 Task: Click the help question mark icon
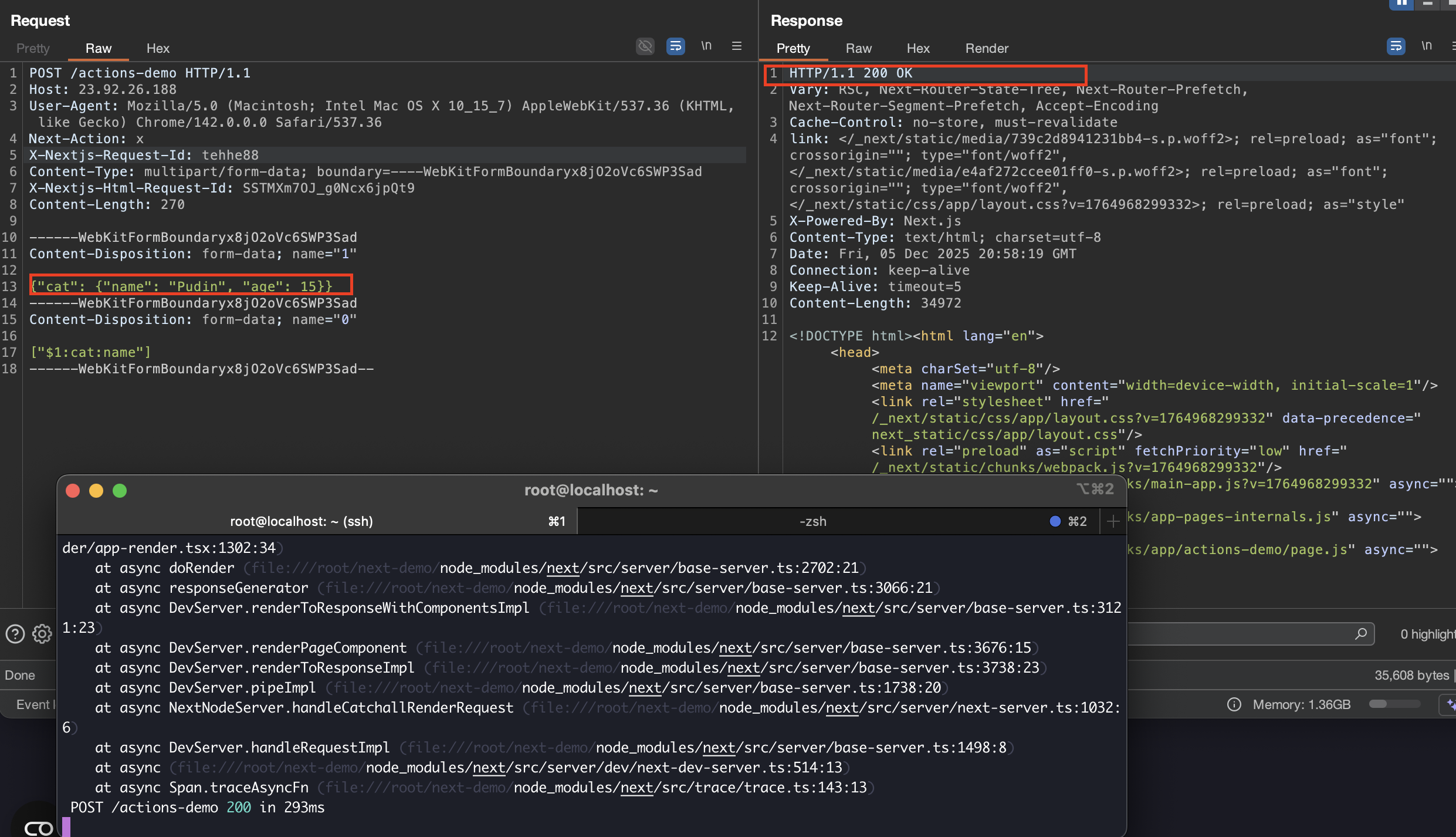(x=15, y=634)
